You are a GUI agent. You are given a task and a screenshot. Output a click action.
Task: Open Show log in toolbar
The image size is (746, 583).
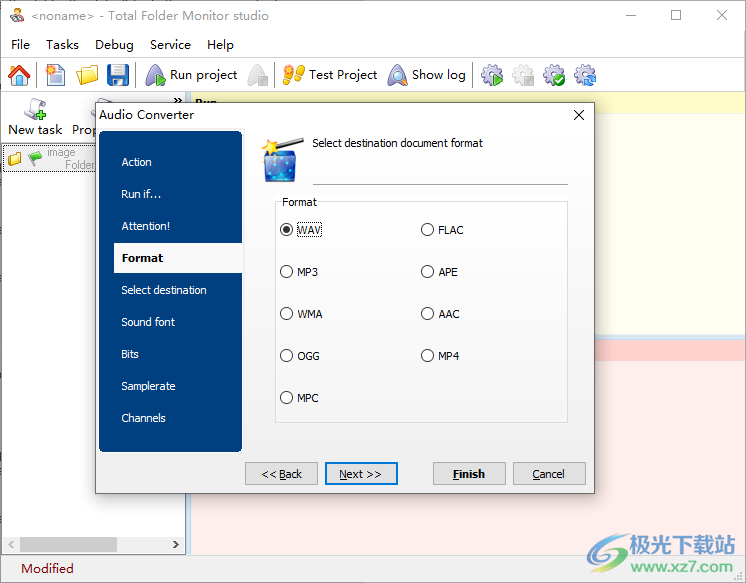tap(427, 75)
